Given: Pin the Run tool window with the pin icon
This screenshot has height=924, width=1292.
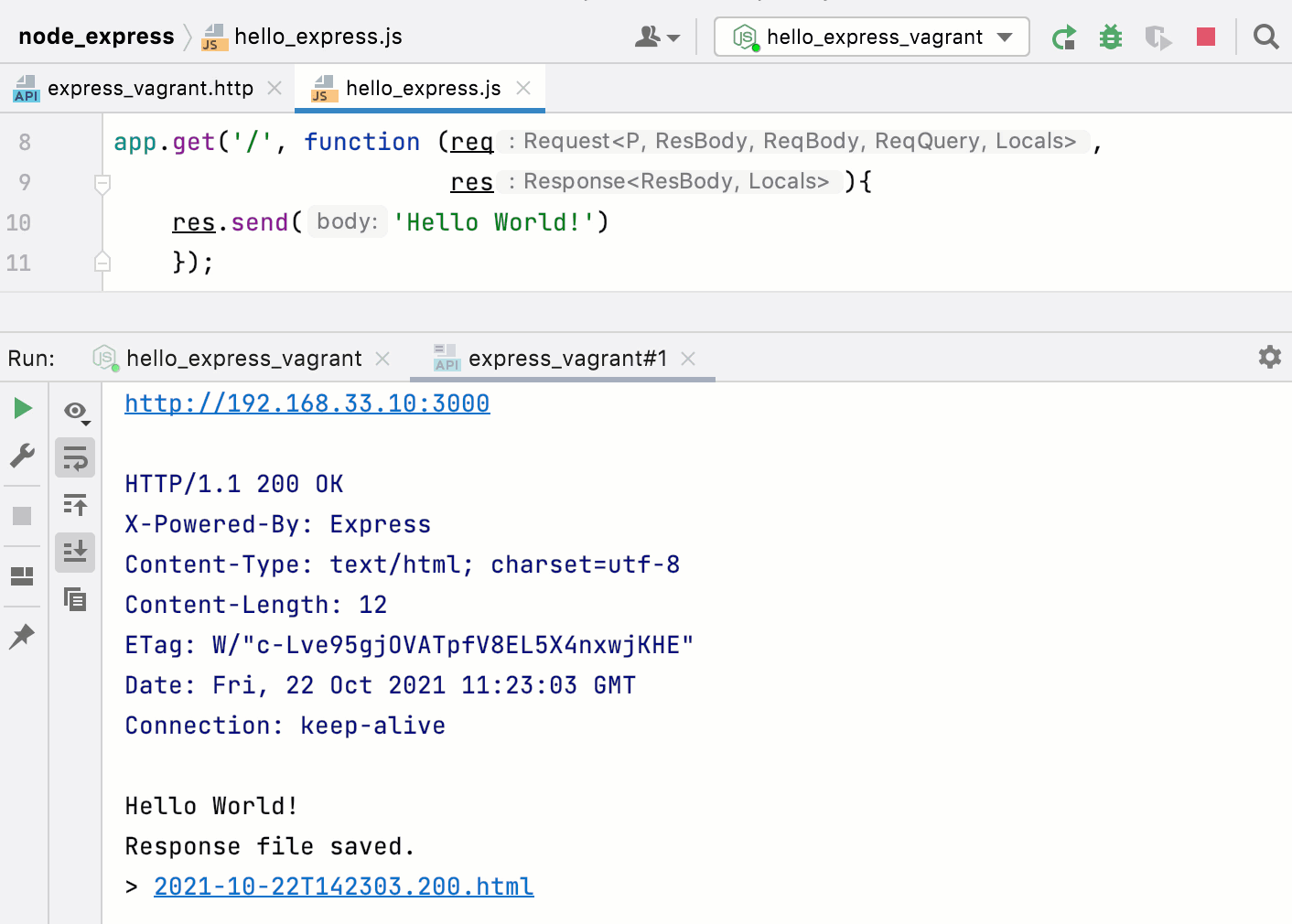Looking at the screenshot, I should (x=22, y=636).
